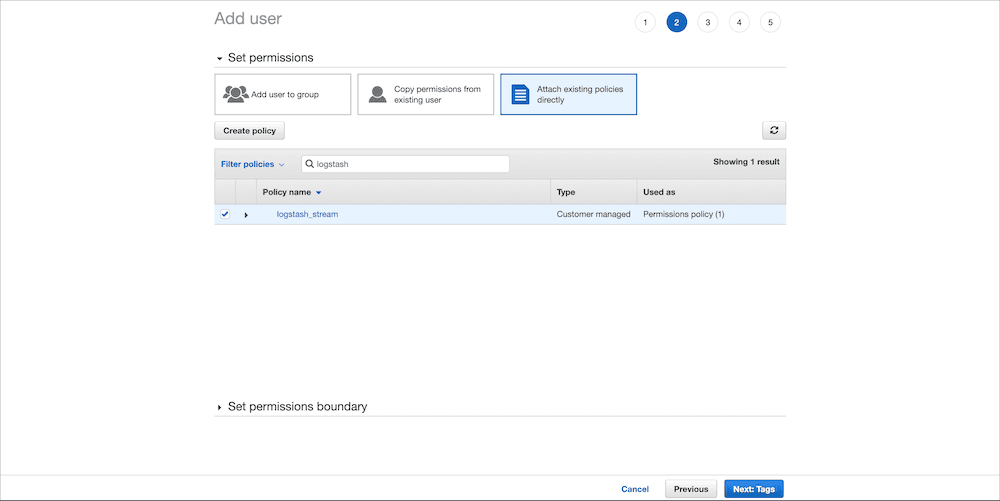
Task: Click the Cancel link
Action: [x=635, y=489]
